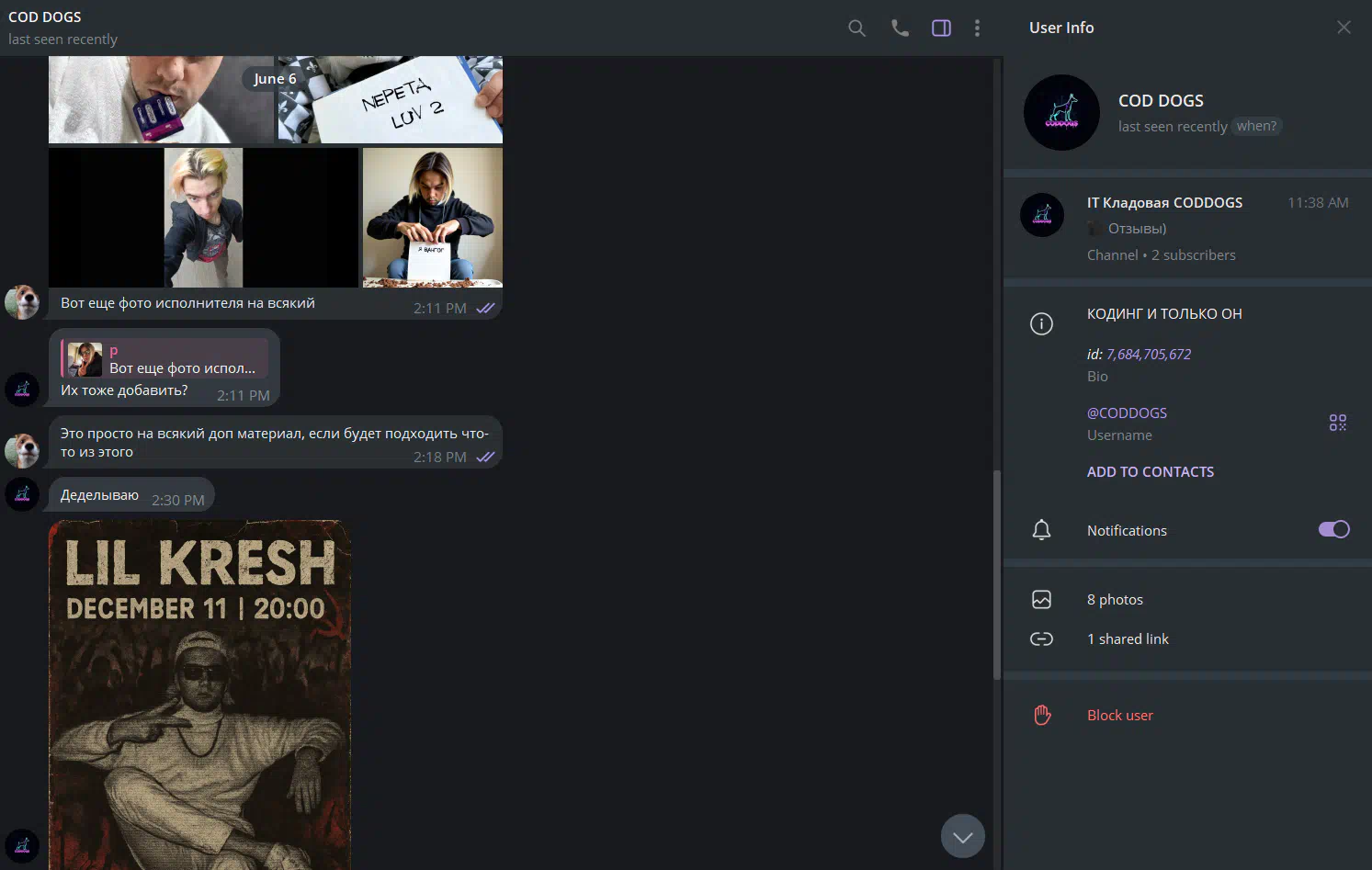Open the COD DOGS profile avatar
The image size is (1372, 870).
tap(1061, 112)
